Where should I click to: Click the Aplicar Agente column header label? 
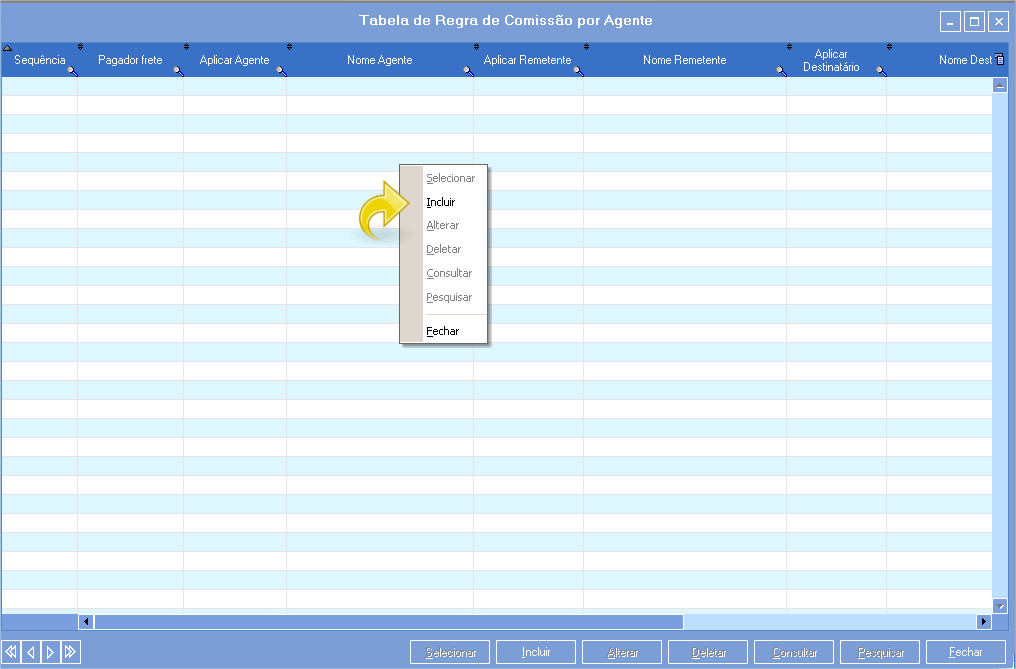coord(235,60)
